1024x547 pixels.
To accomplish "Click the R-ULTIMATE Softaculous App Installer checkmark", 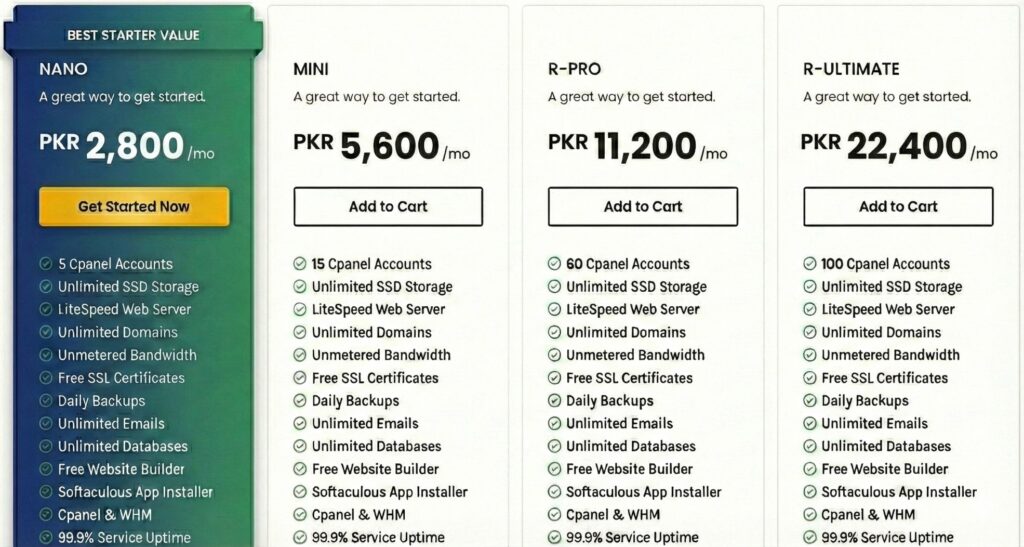I will [x=810, y=492].
